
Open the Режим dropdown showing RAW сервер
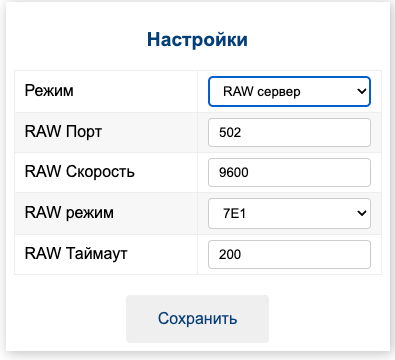click(289, 91)
